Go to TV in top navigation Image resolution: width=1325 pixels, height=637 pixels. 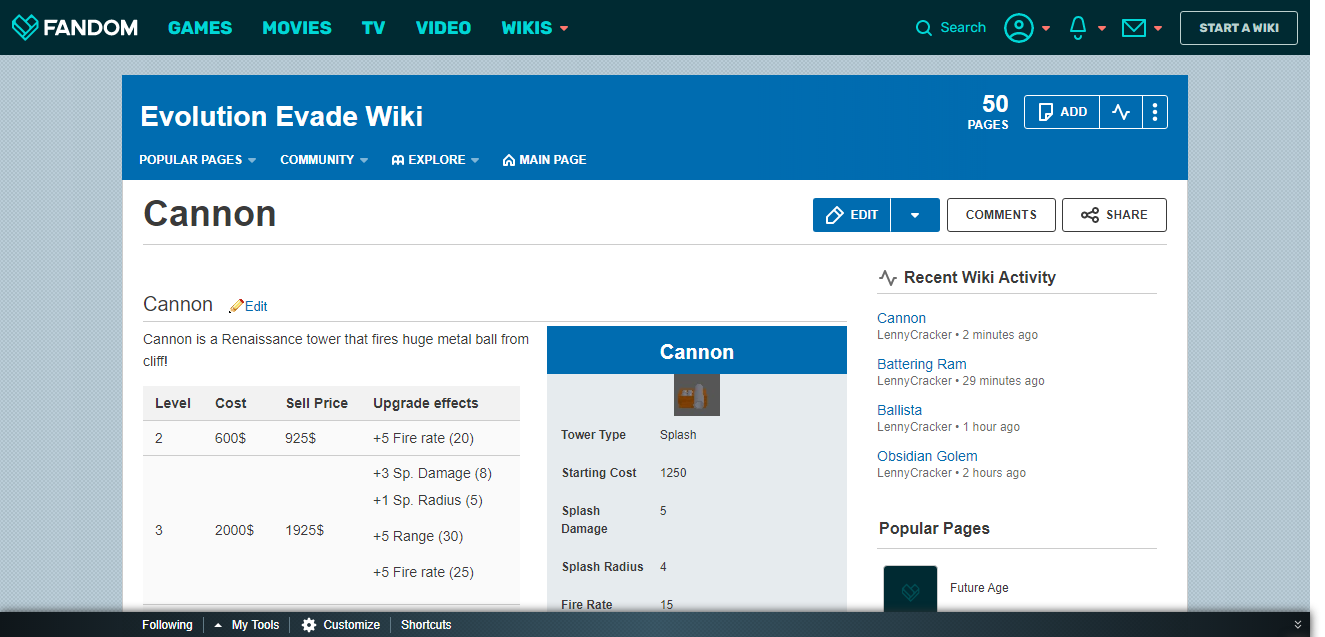(374, 28)
